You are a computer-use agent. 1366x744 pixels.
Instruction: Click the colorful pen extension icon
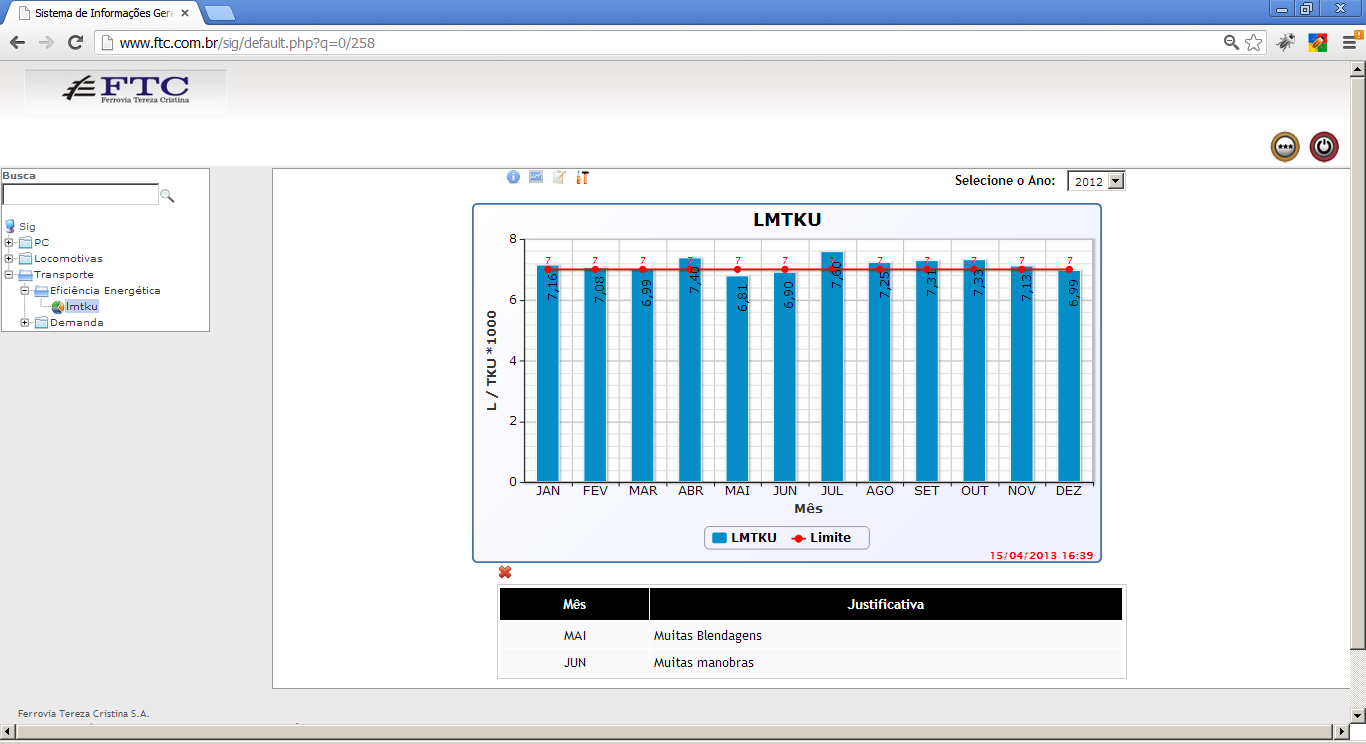(1317, 42)
